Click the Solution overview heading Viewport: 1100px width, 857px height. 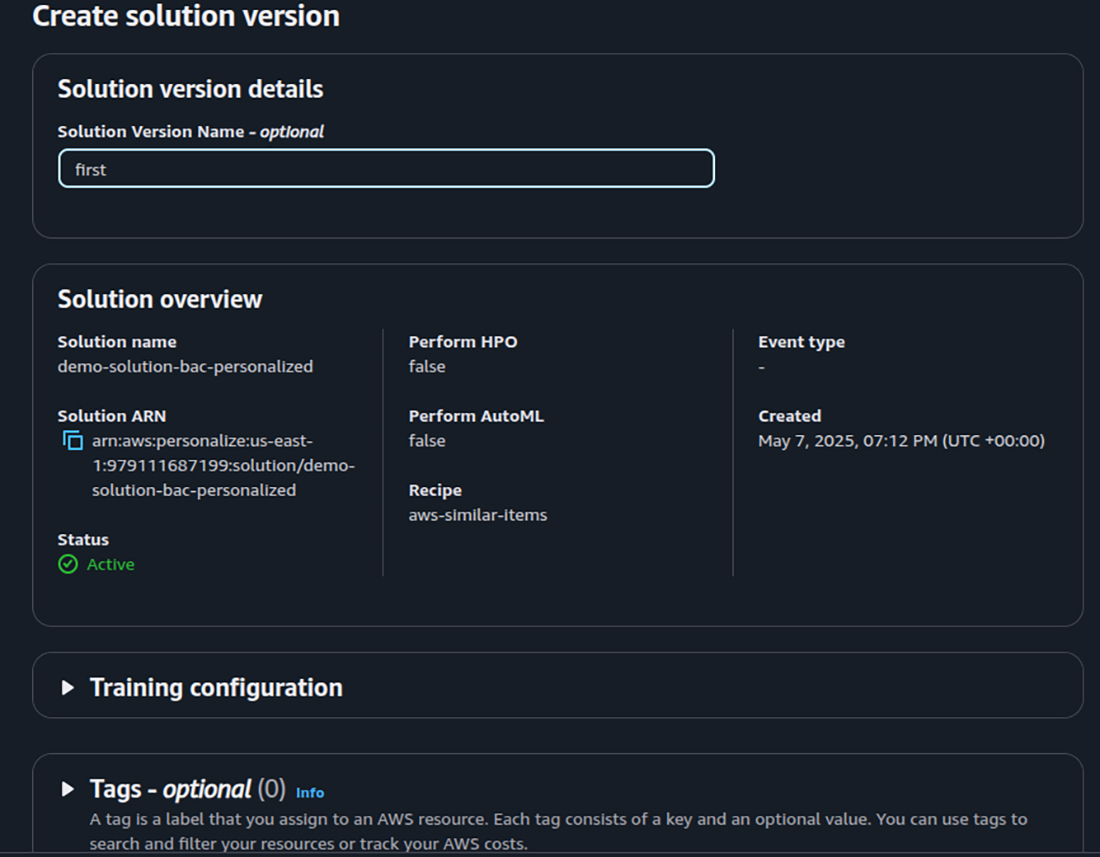(160, 299)
